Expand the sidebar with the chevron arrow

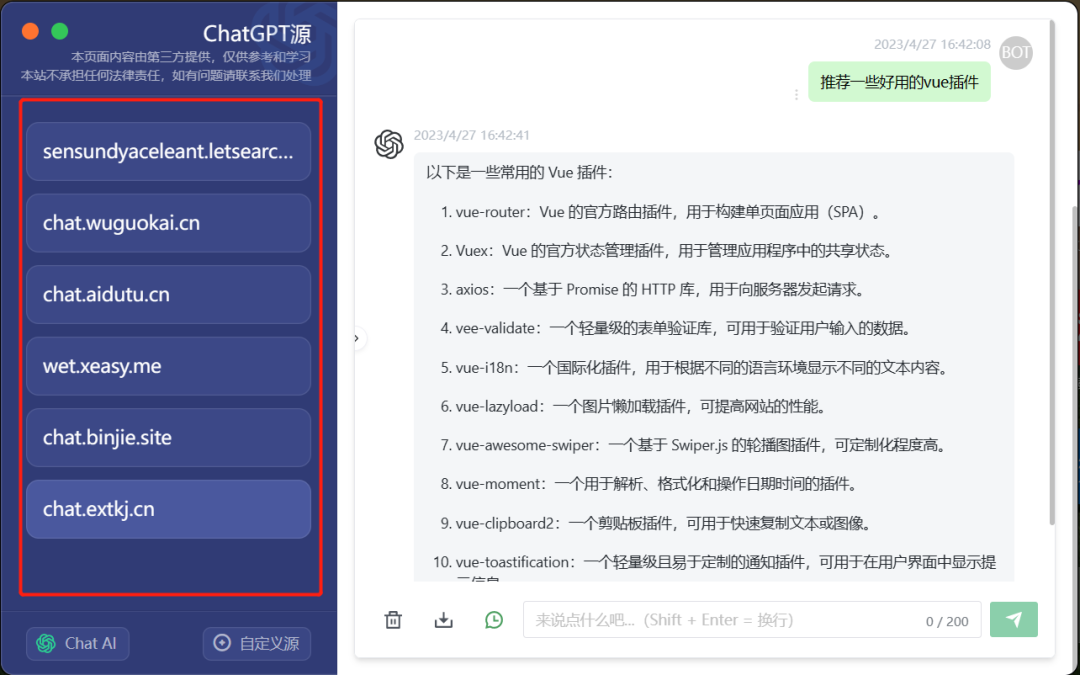(357, 338)
